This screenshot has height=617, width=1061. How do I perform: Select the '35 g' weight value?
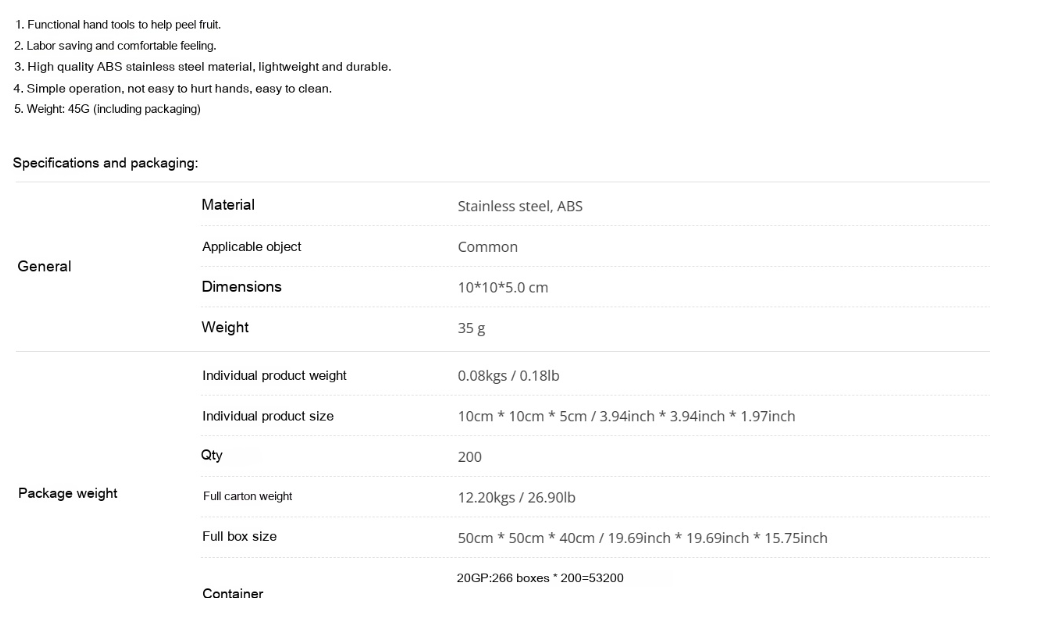point(471,328)
